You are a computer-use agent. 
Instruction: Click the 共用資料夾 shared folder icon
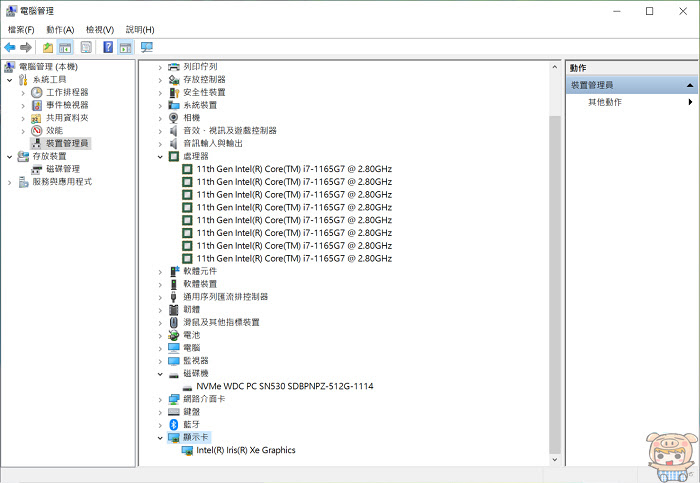(36, 118)
